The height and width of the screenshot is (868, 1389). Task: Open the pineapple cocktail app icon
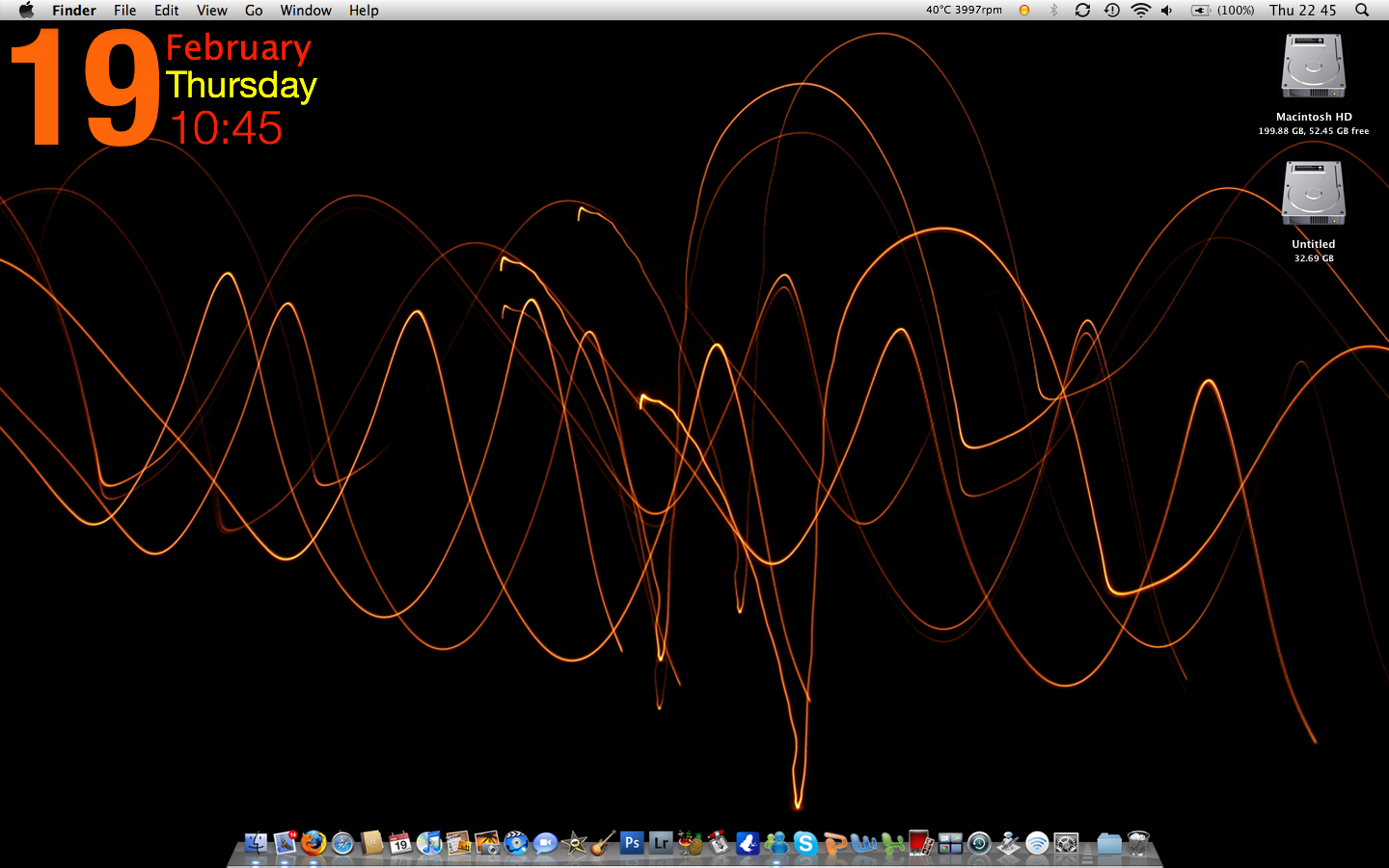pos(690,844)
